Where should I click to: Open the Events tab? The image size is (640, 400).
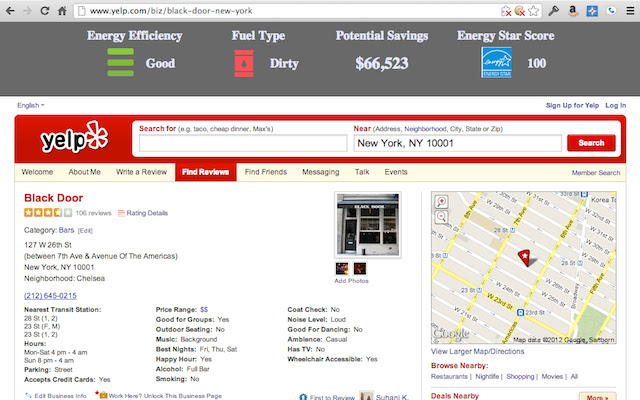pyautogui.click(x=396, y=172)
